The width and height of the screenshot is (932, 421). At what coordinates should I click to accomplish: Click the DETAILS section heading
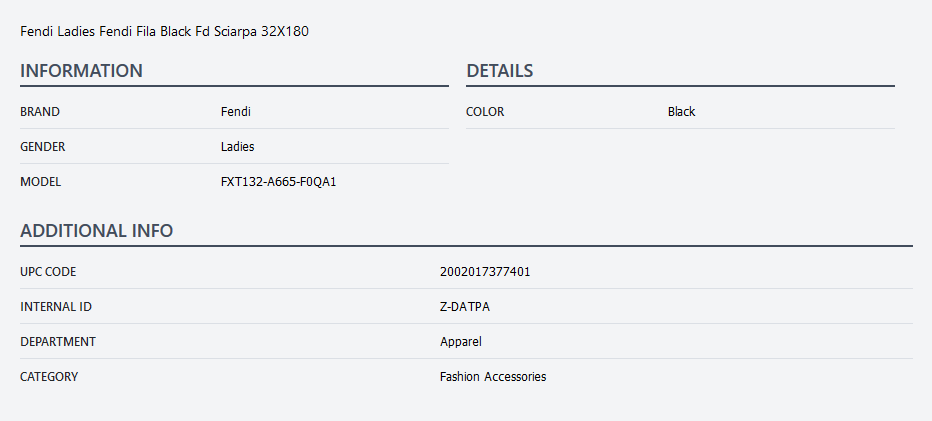(499, 71)
